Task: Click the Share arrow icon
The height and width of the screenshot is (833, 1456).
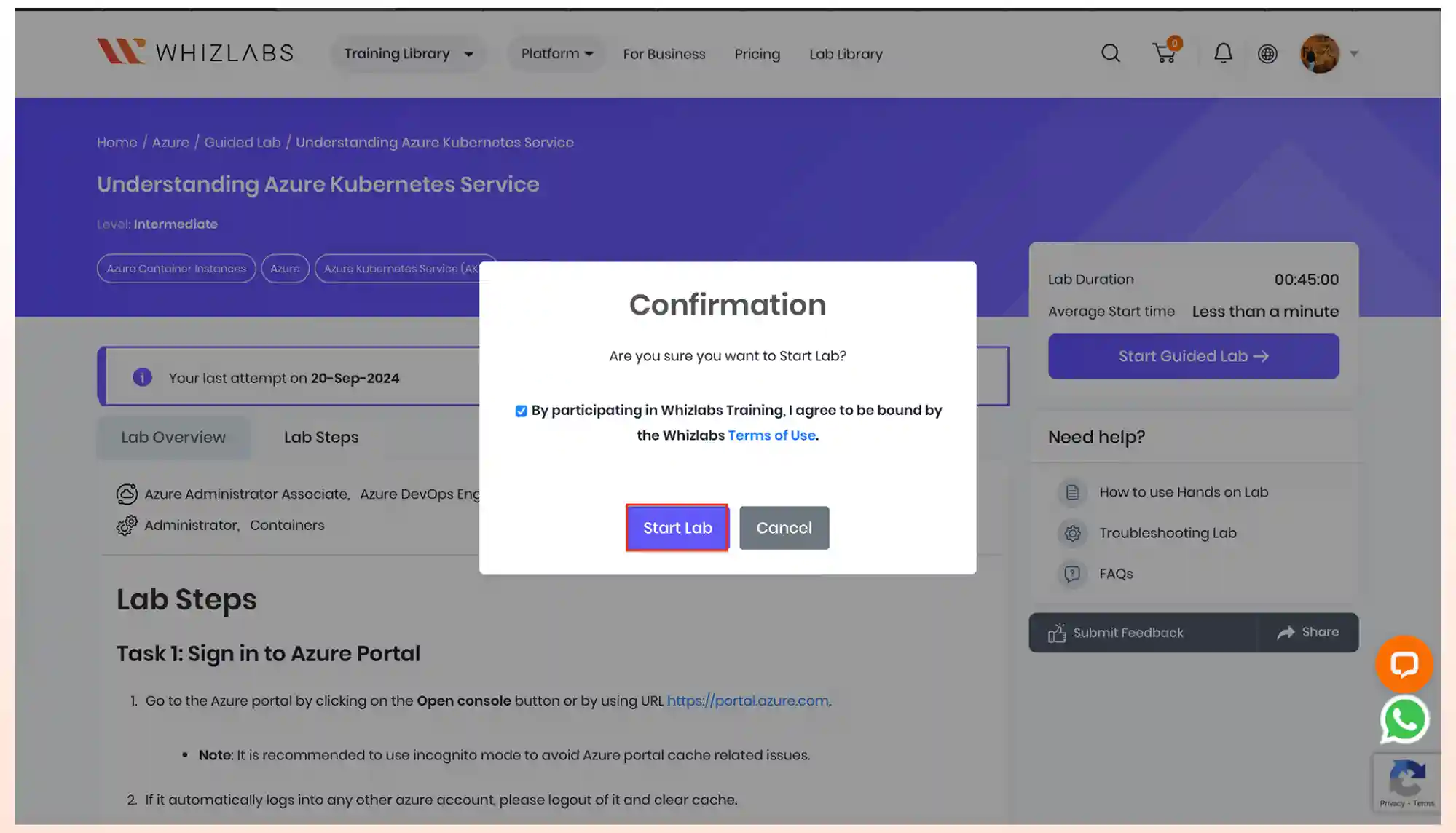Action: (x=1286, y=633)
